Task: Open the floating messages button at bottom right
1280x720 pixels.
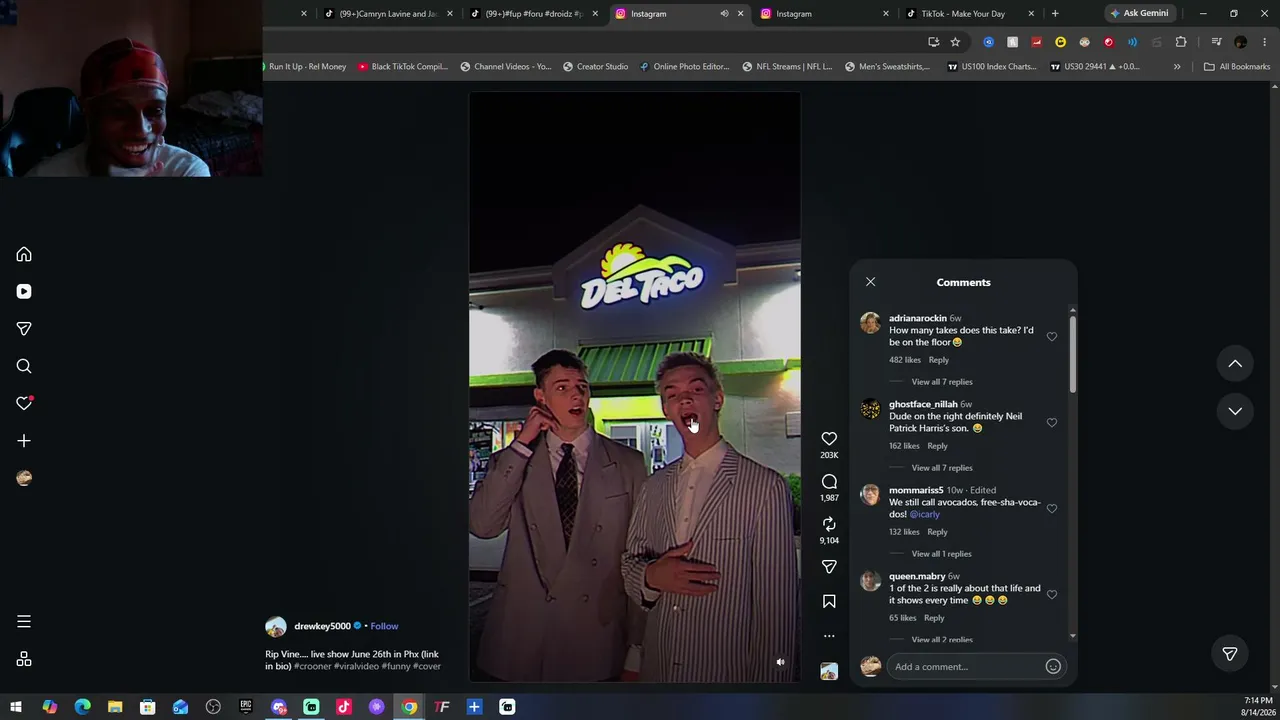Action: point(1230,654)
